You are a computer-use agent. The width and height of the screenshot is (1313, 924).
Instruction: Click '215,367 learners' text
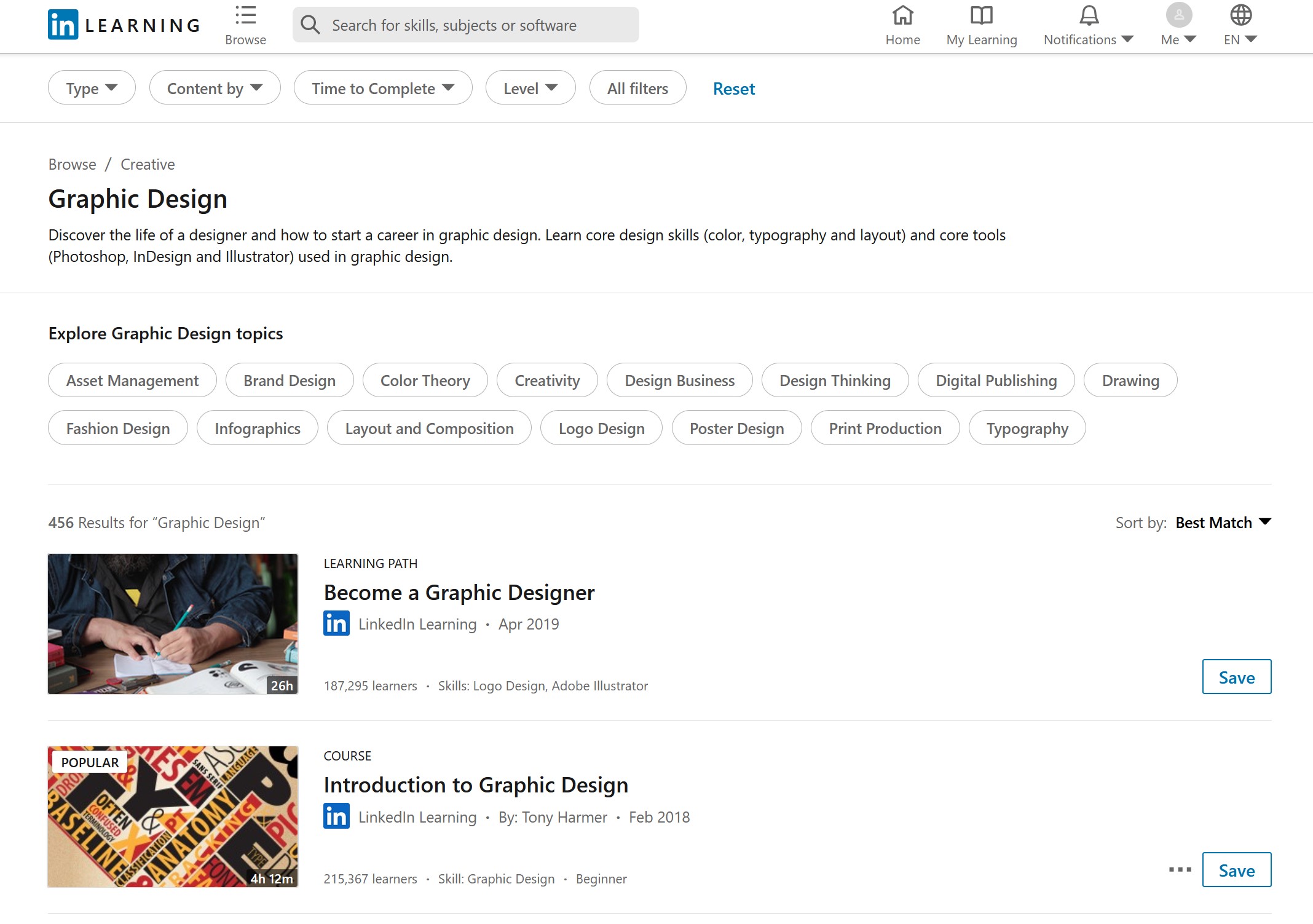coord(370,879)
